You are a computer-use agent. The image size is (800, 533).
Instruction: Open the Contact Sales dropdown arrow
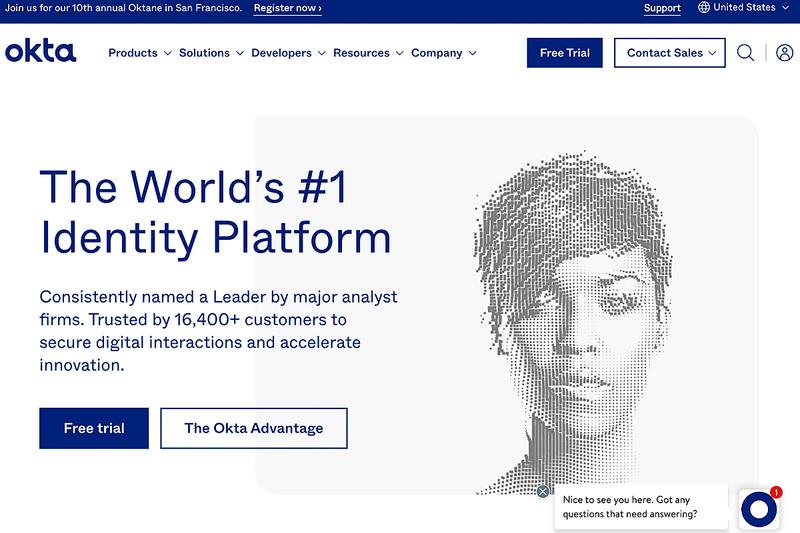click(x=712, y=53)
